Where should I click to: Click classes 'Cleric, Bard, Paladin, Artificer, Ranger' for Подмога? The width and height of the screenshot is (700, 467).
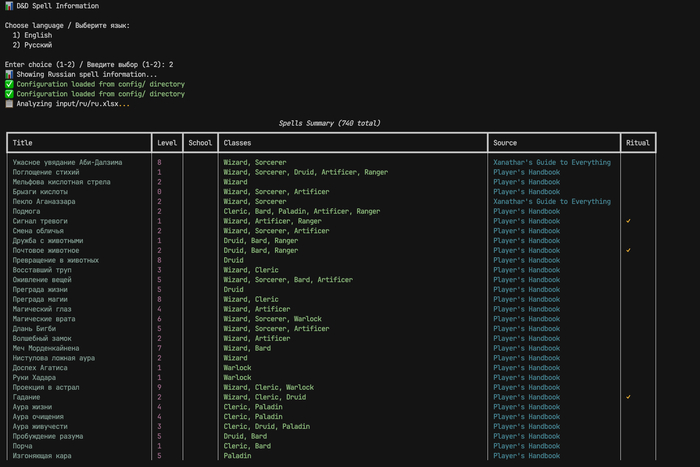pos(302,212)
